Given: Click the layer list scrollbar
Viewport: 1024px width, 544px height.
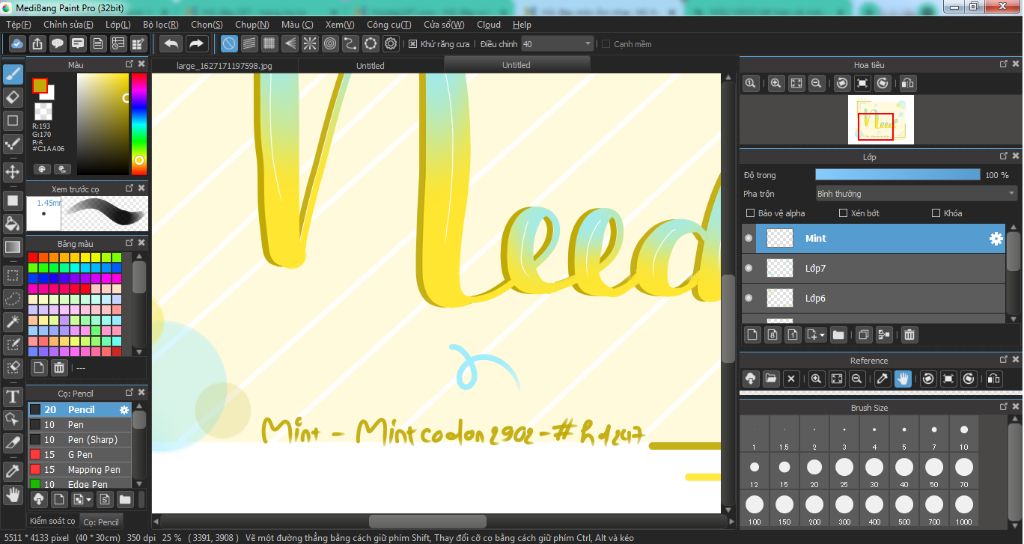Looking at the screenshot, I should pos(1013,251).
